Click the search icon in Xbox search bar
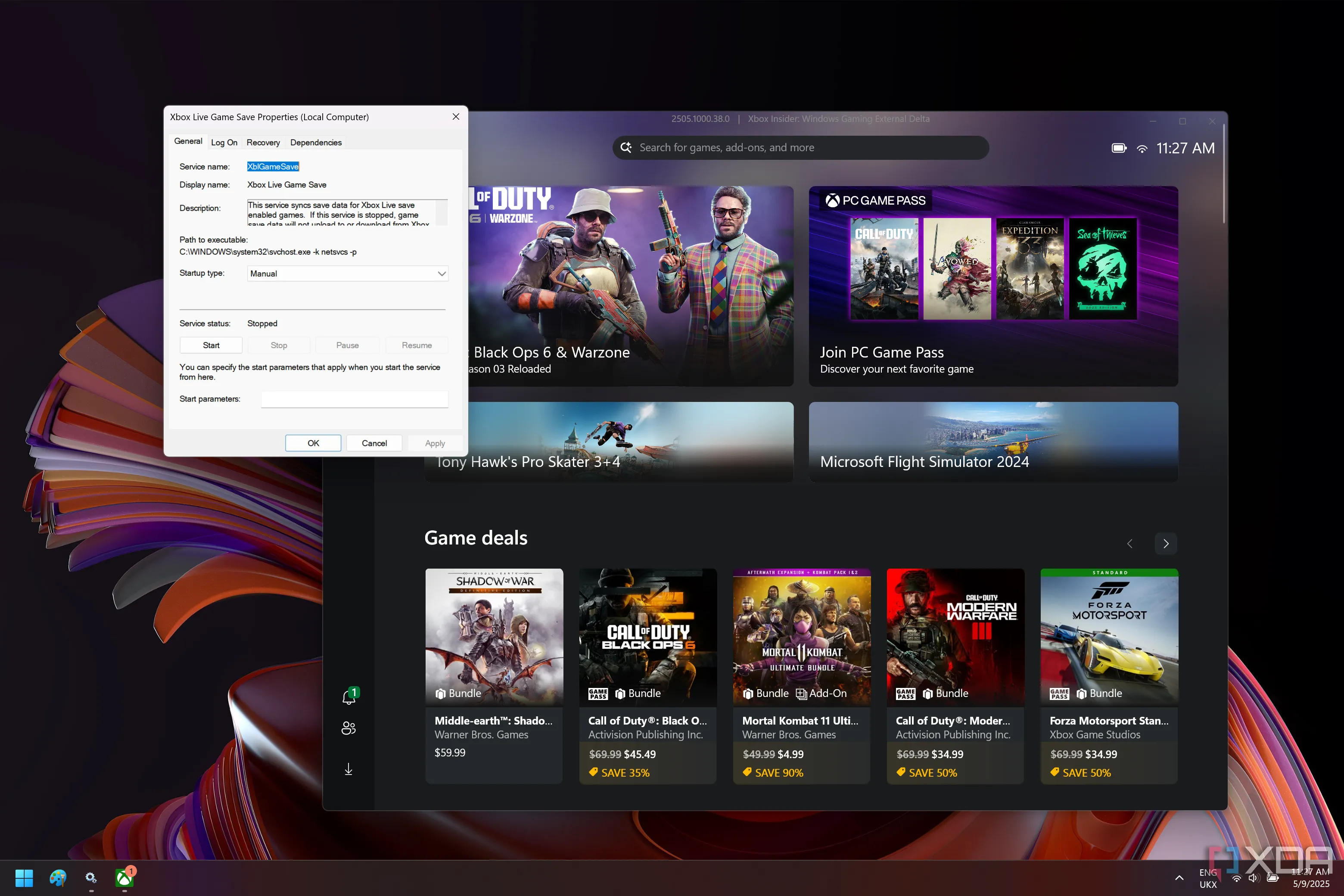1344x896 pixels. click(626, 147)
